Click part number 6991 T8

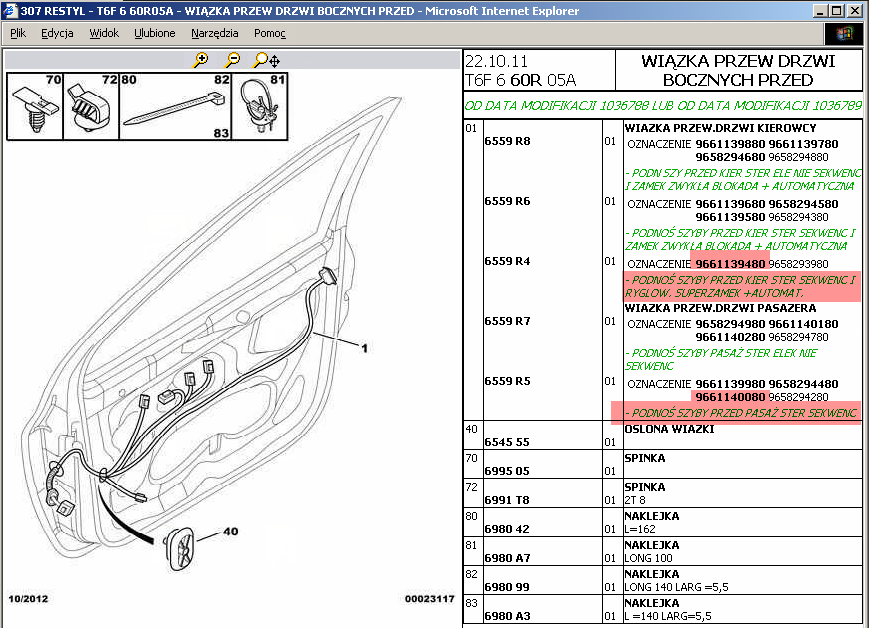coord(507,500)
